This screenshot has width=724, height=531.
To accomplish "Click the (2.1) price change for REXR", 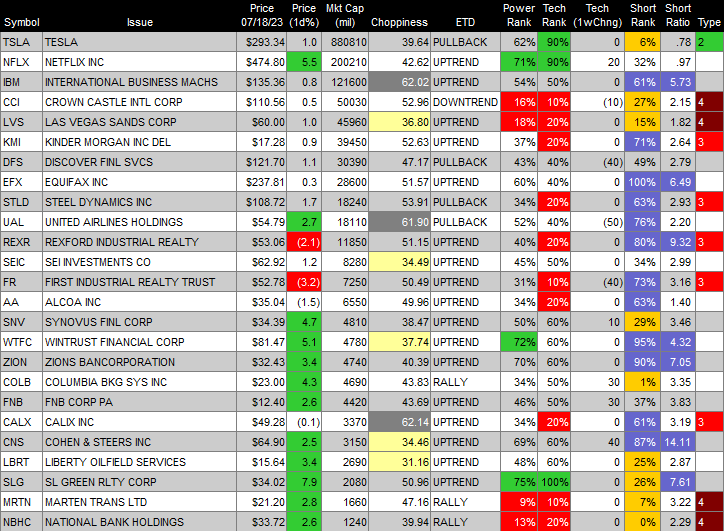I will (x=304, y=242).
